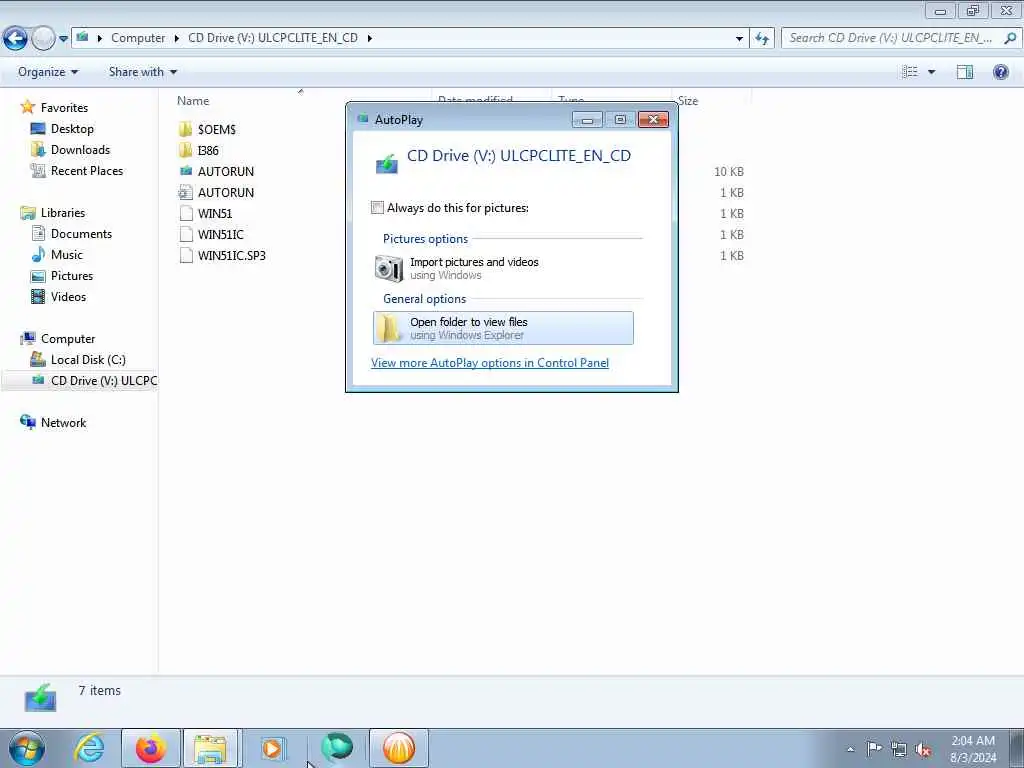This screenshot has height=768, width=1024.
Task: Open the Windows Start button
Action: (27, 748)
